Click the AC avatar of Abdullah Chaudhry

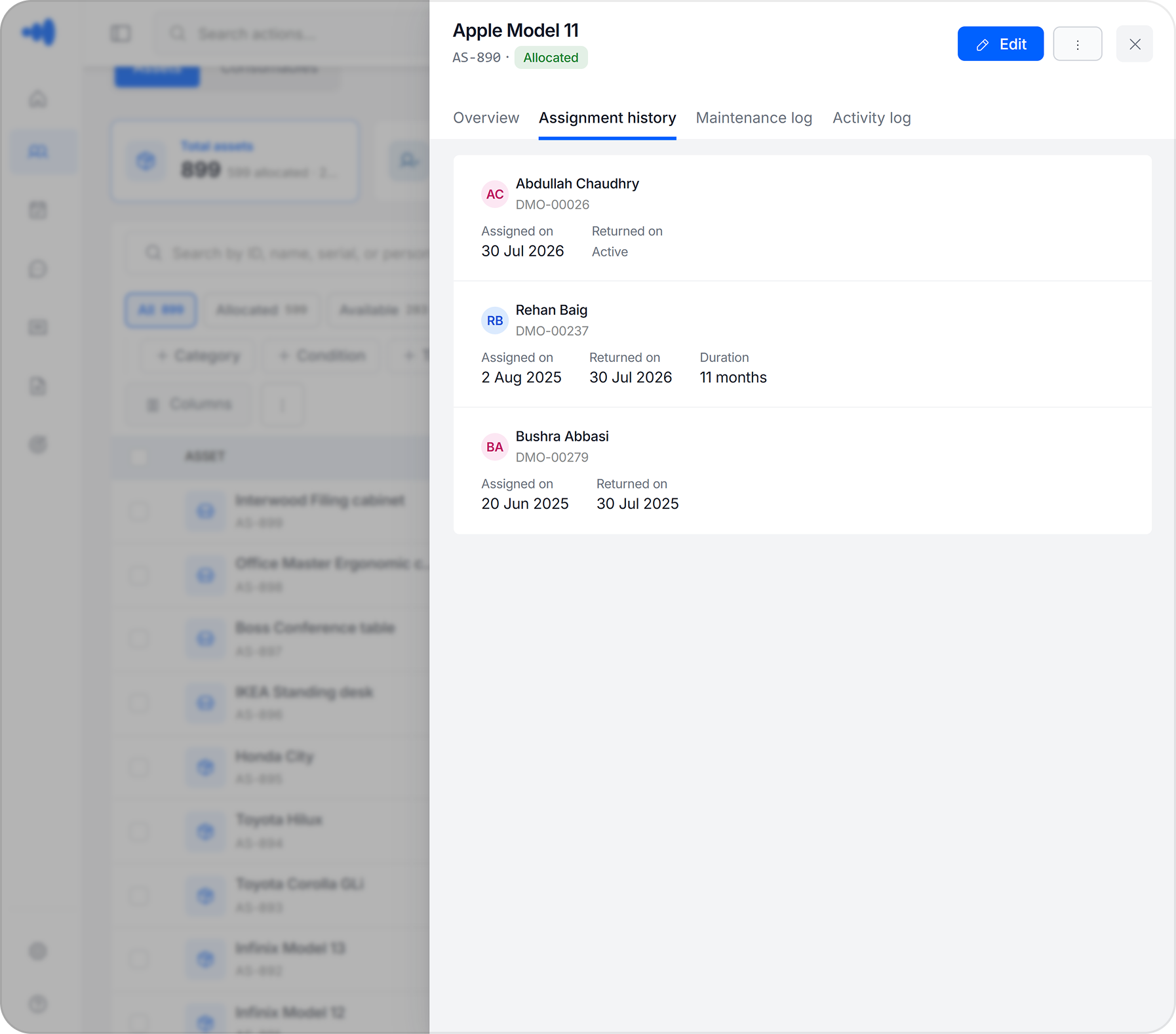coord(495,194)
